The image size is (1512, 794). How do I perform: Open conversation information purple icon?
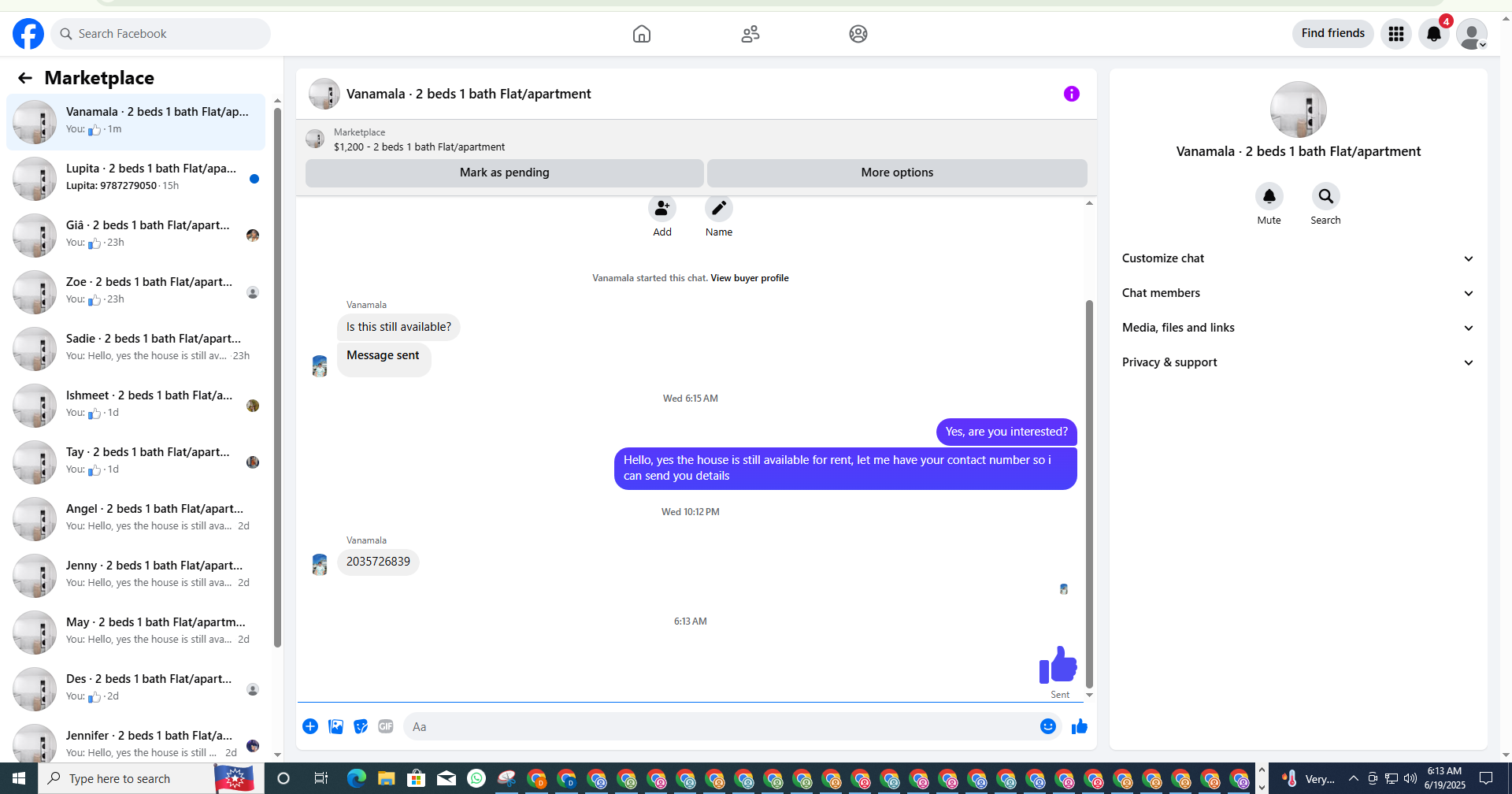[1072, 94]
